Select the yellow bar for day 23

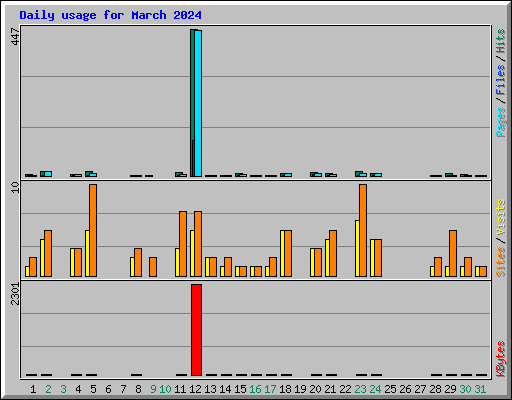click(x=357, y=248)
